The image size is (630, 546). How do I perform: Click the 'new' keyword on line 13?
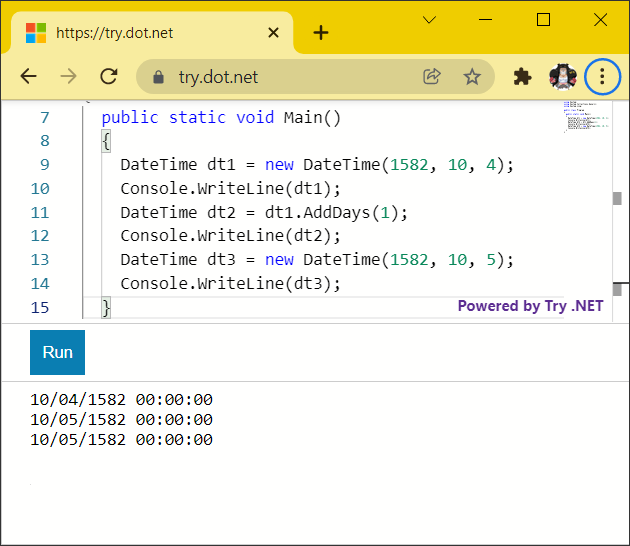pyautogui.click(x=279, y=260)
